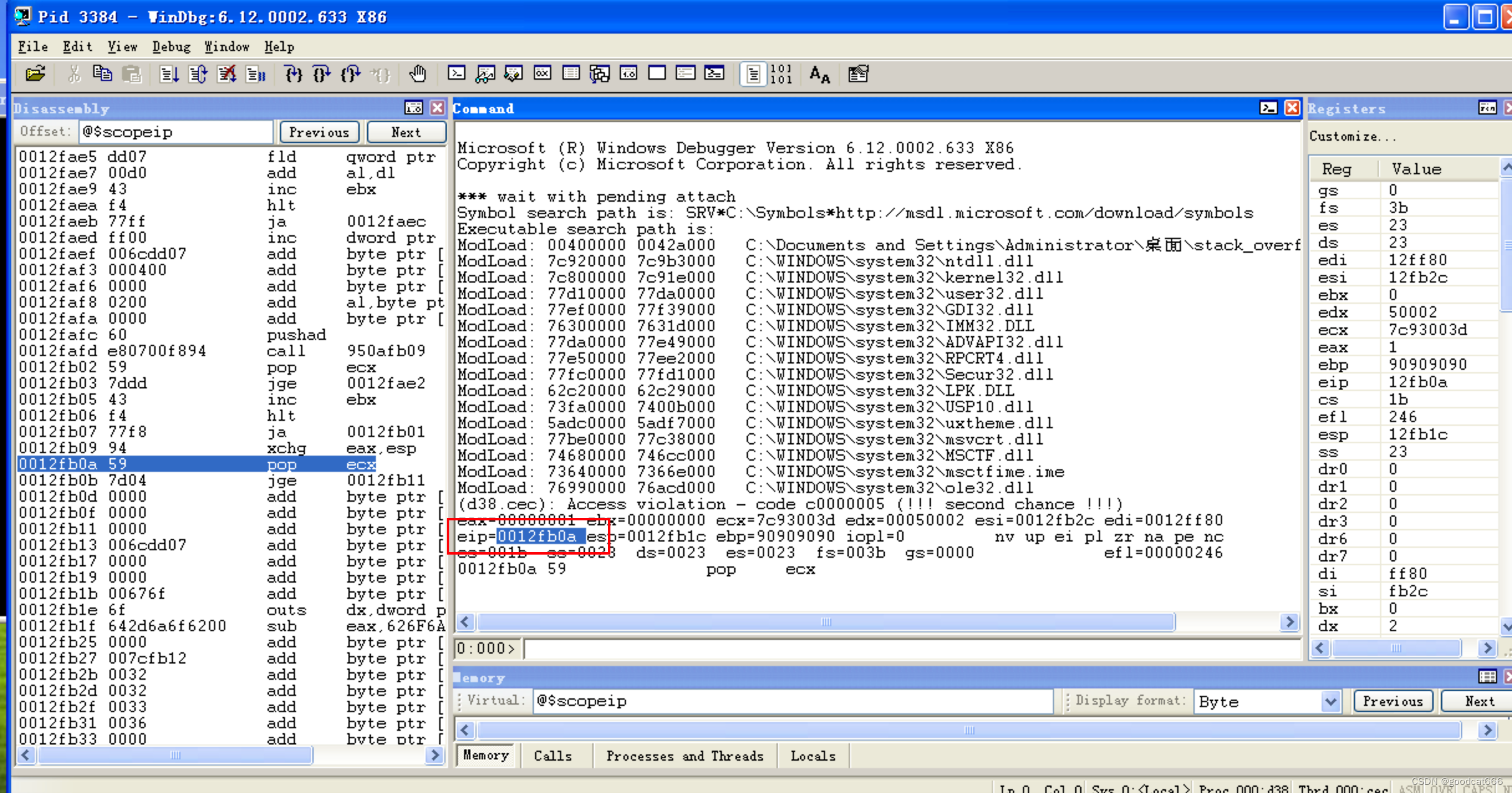Screen dimensions: 1512x793
Task: Click Next in the Disassembly panel
Action: pos(406,132)
